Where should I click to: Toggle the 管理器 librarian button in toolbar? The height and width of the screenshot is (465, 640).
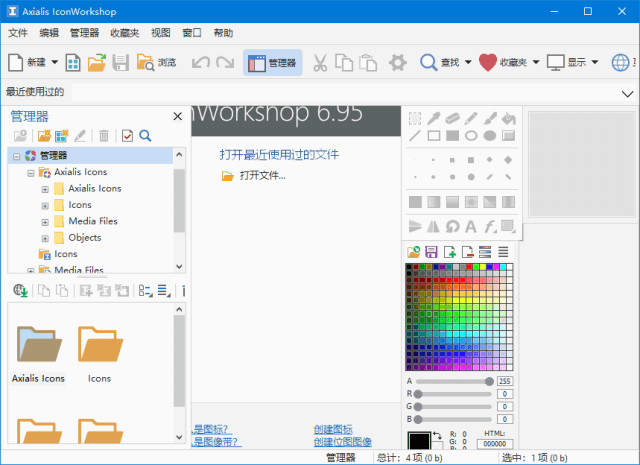272,63
